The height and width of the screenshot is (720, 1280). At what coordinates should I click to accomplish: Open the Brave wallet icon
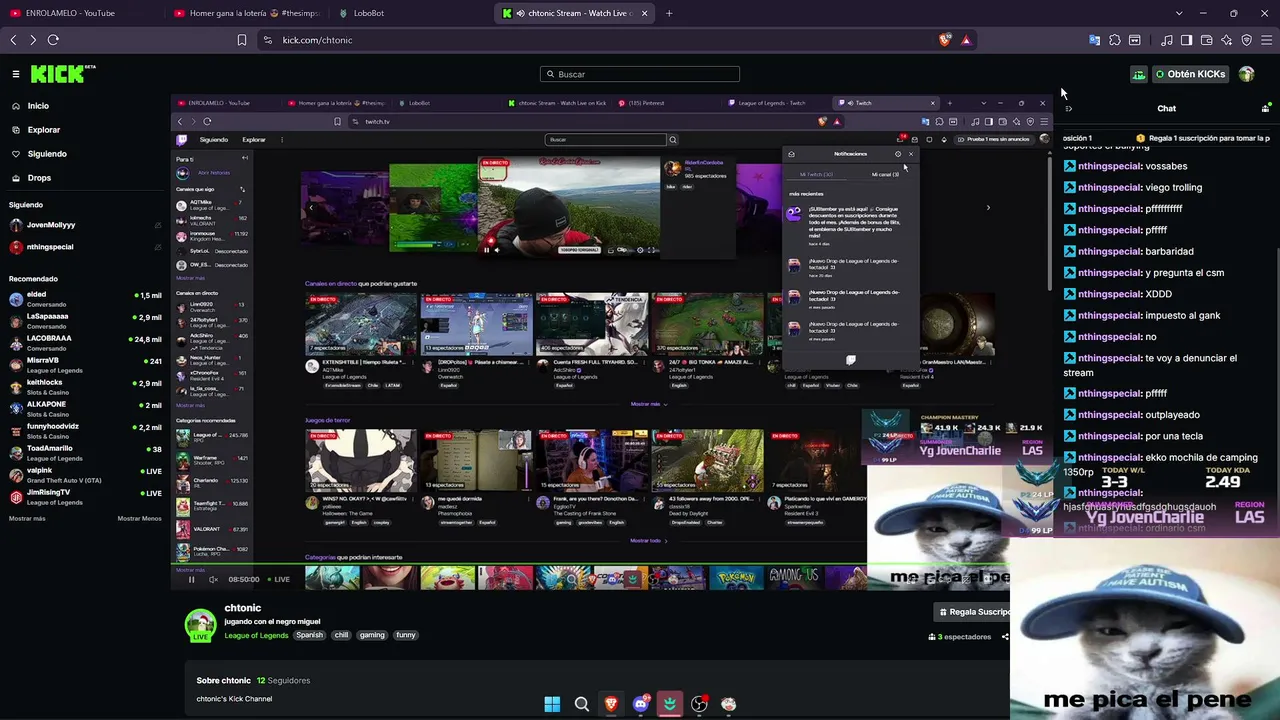(1206, 40)
